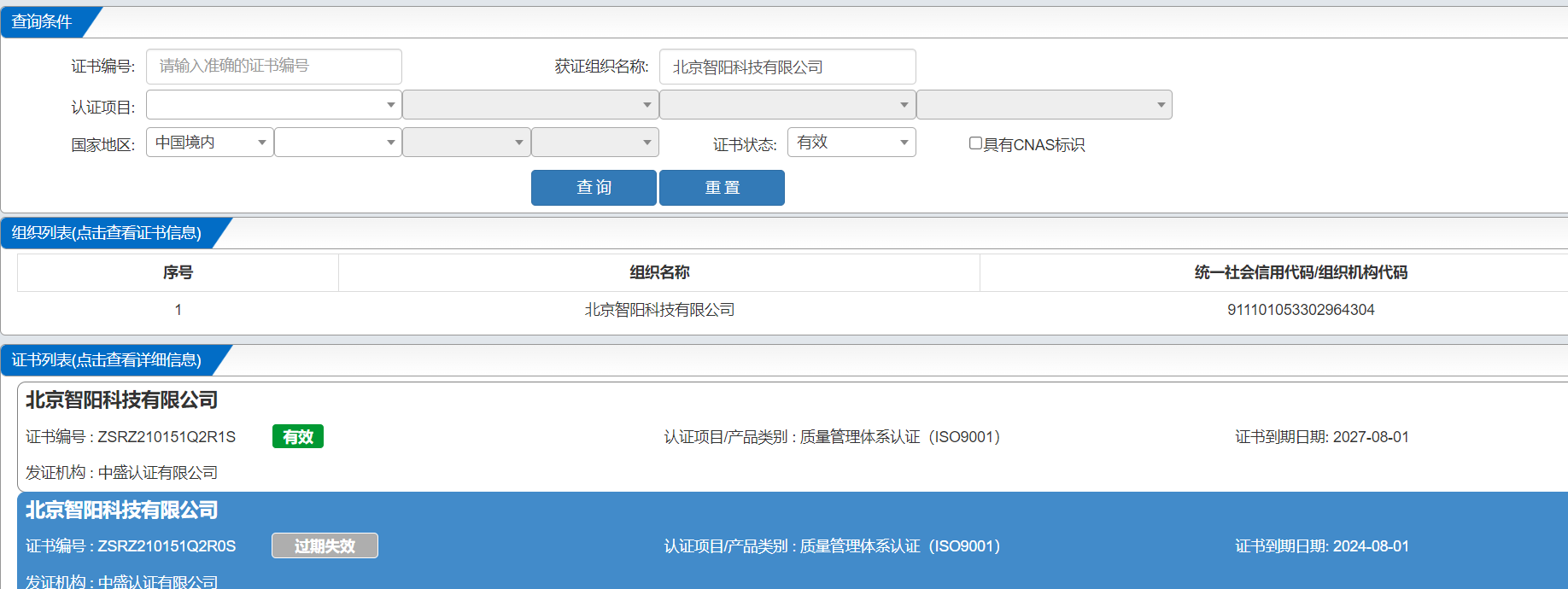This screenshot has height=589, width=1568.
Task: Open the province dropdown next to 中国境内
Action: point(338,143)
